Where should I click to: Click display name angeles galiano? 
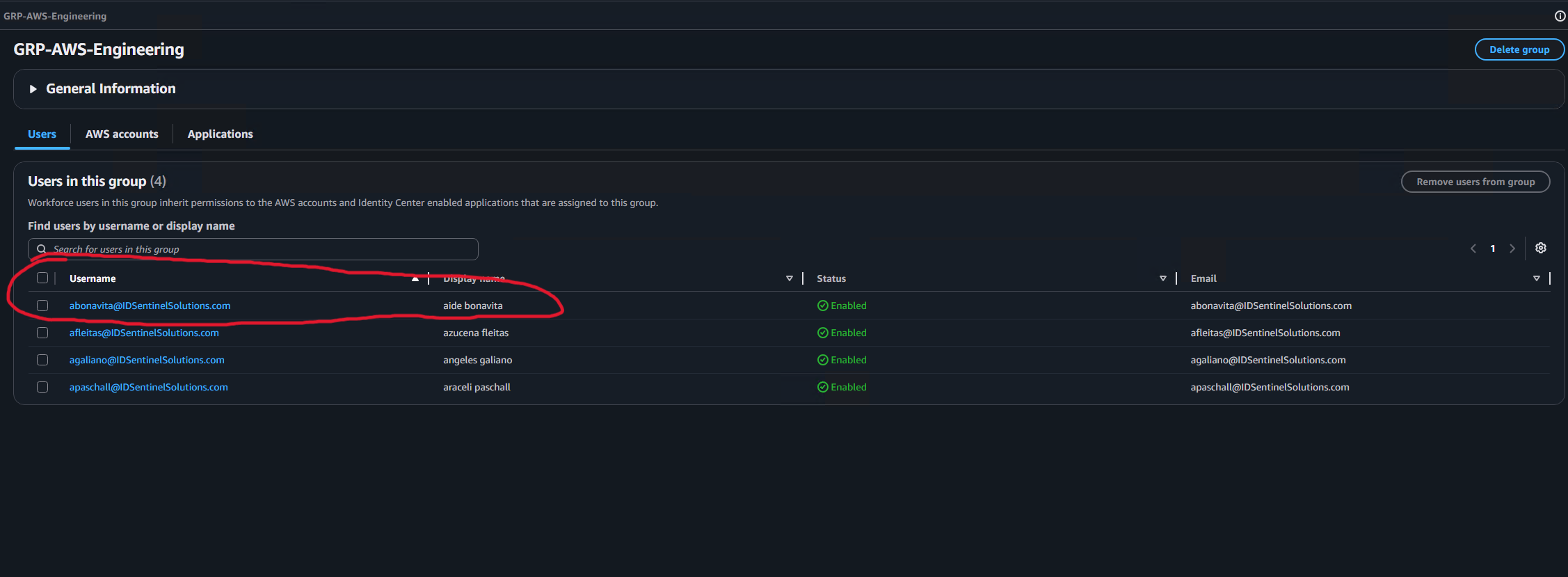(478, 360)
